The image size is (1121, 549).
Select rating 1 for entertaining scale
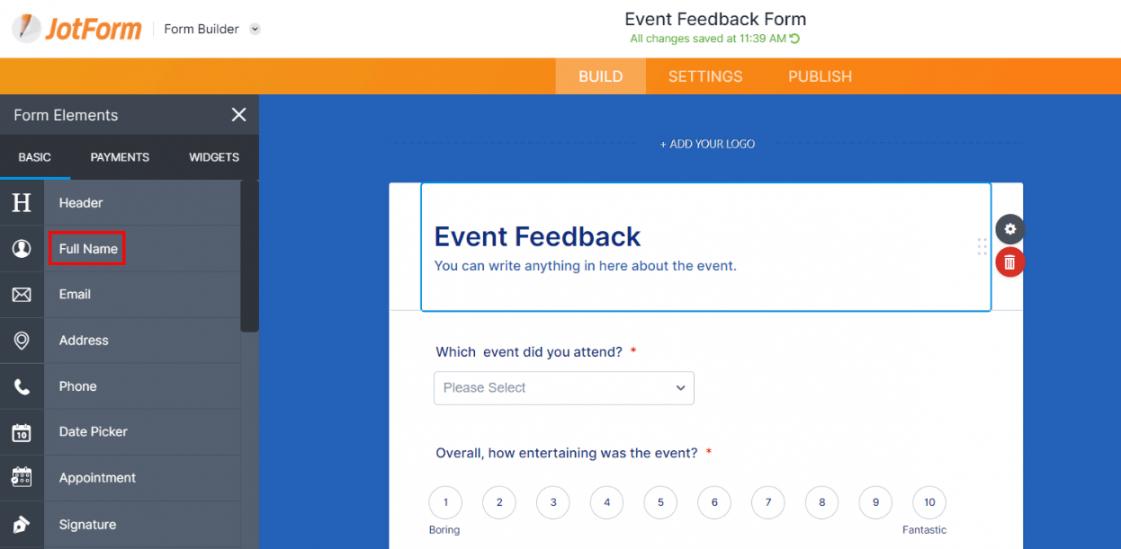pyautogui.click(x=445, y=503)
